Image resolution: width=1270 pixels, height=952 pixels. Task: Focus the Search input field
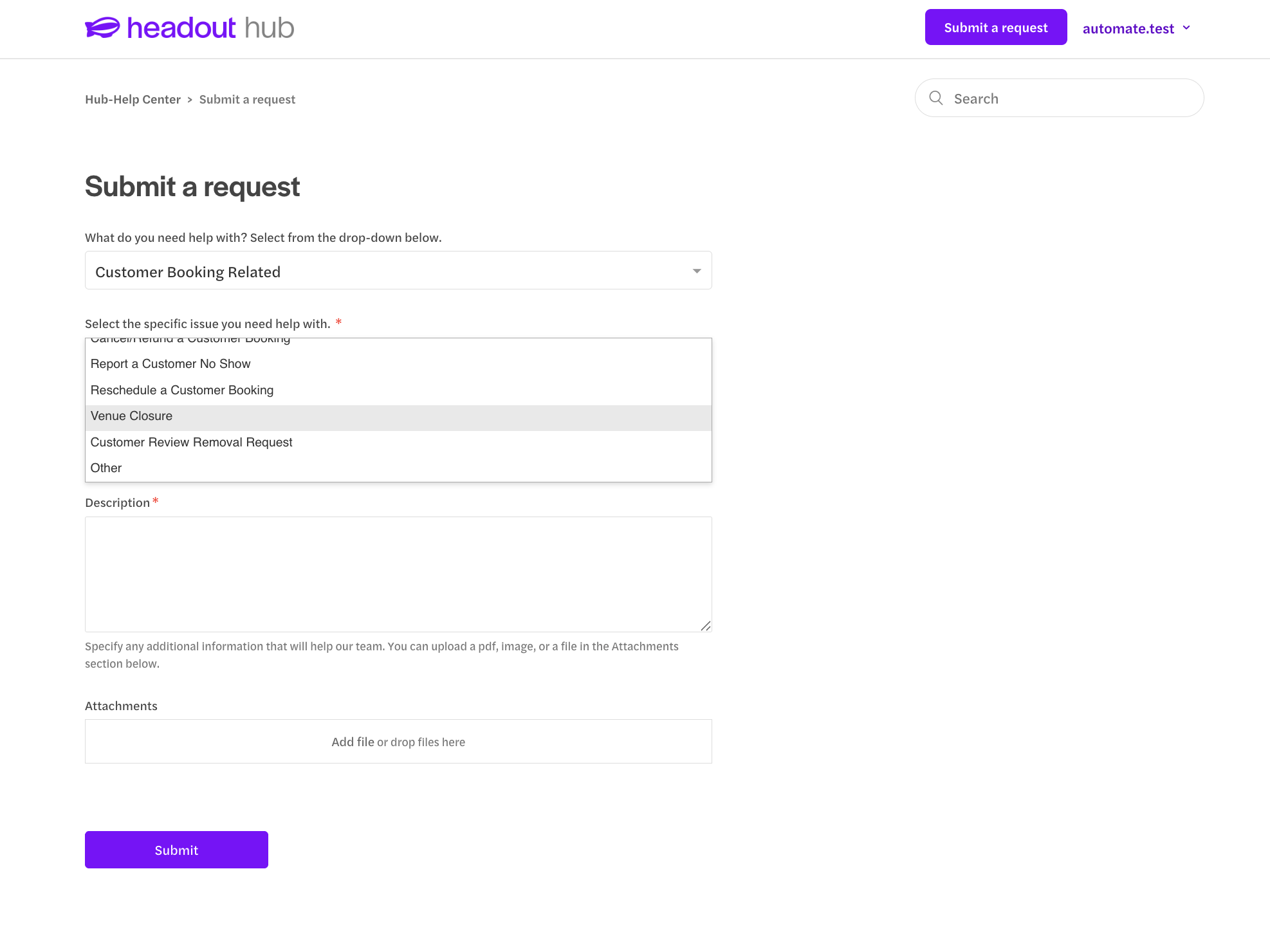(1059, 98)
